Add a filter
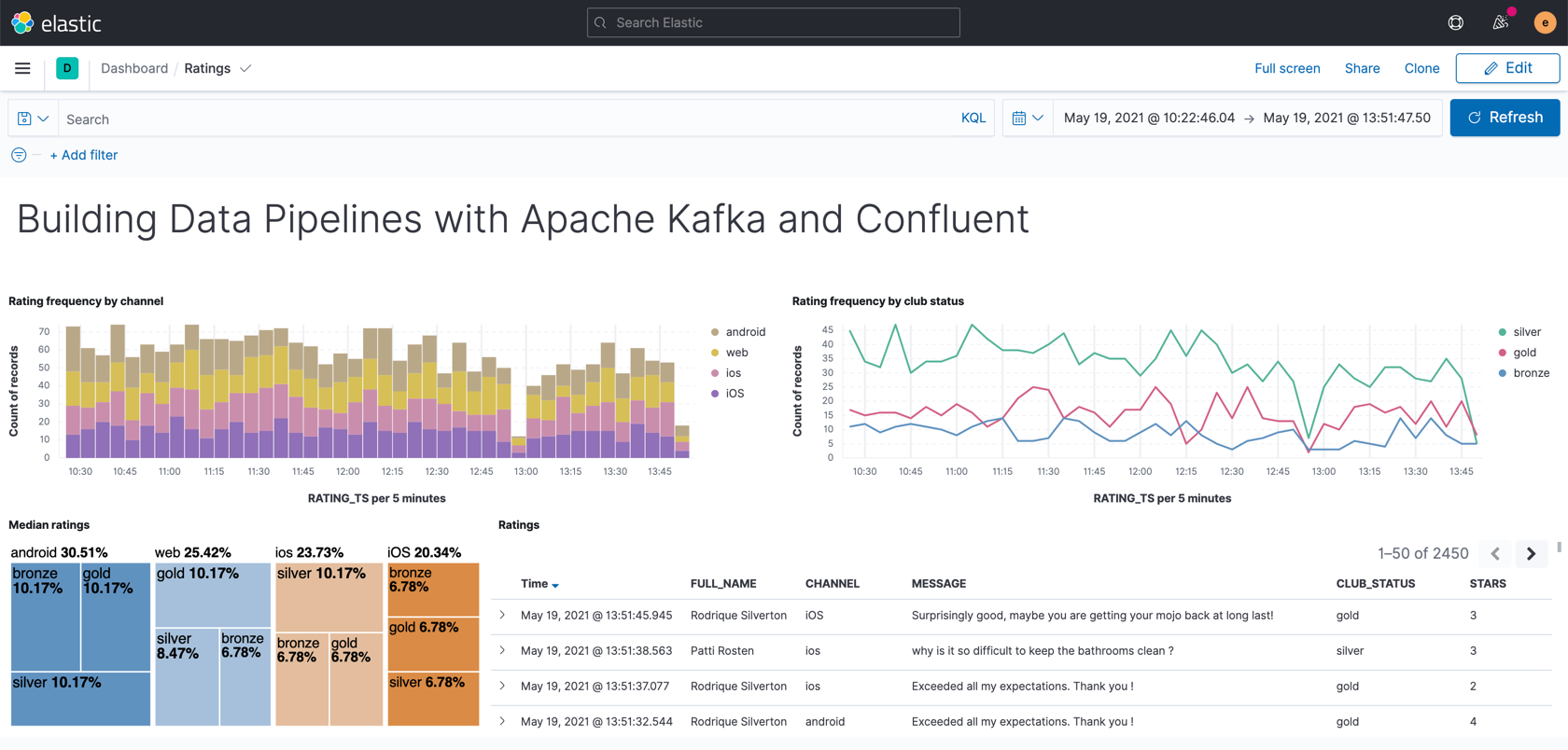 pyautogui.click(x=84, y=155)
